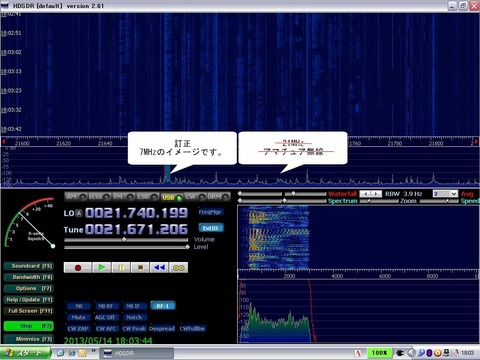The width and height of the screenshot is (480, 360).
Task: Click the S-meter gauge
Action: [29, 223]
